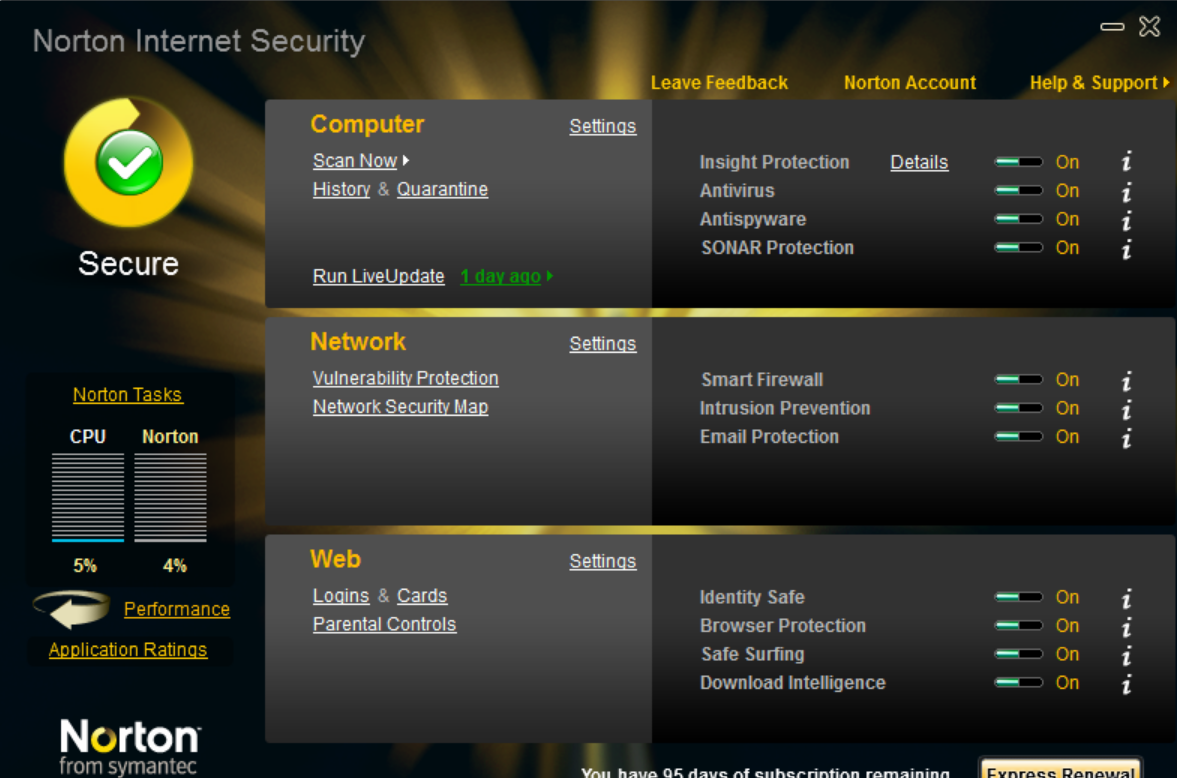
Task: Open the Identity Safe info icon
Action: (1127, 598)
